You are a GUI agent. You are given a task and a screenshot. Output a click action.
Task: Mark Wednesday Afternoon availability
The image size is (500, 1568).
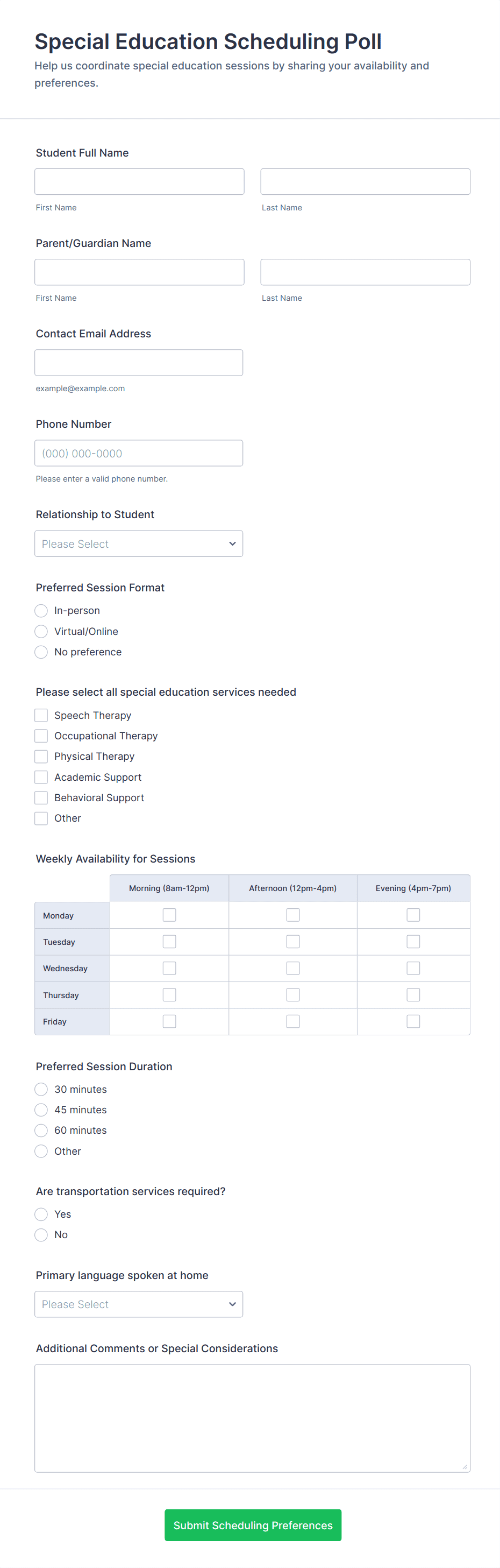[292, 968]
